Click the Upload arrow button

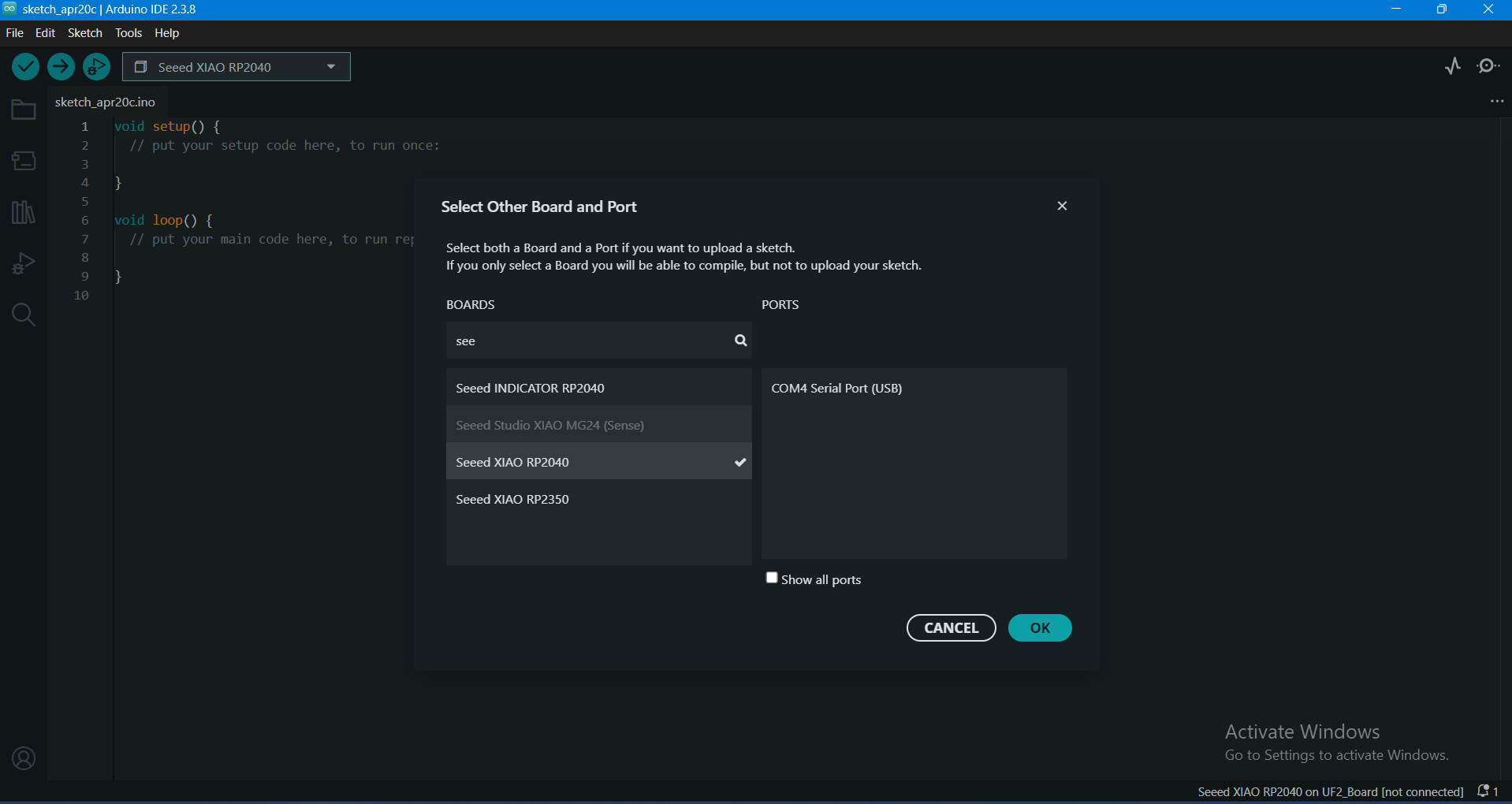tap(61, 67)
